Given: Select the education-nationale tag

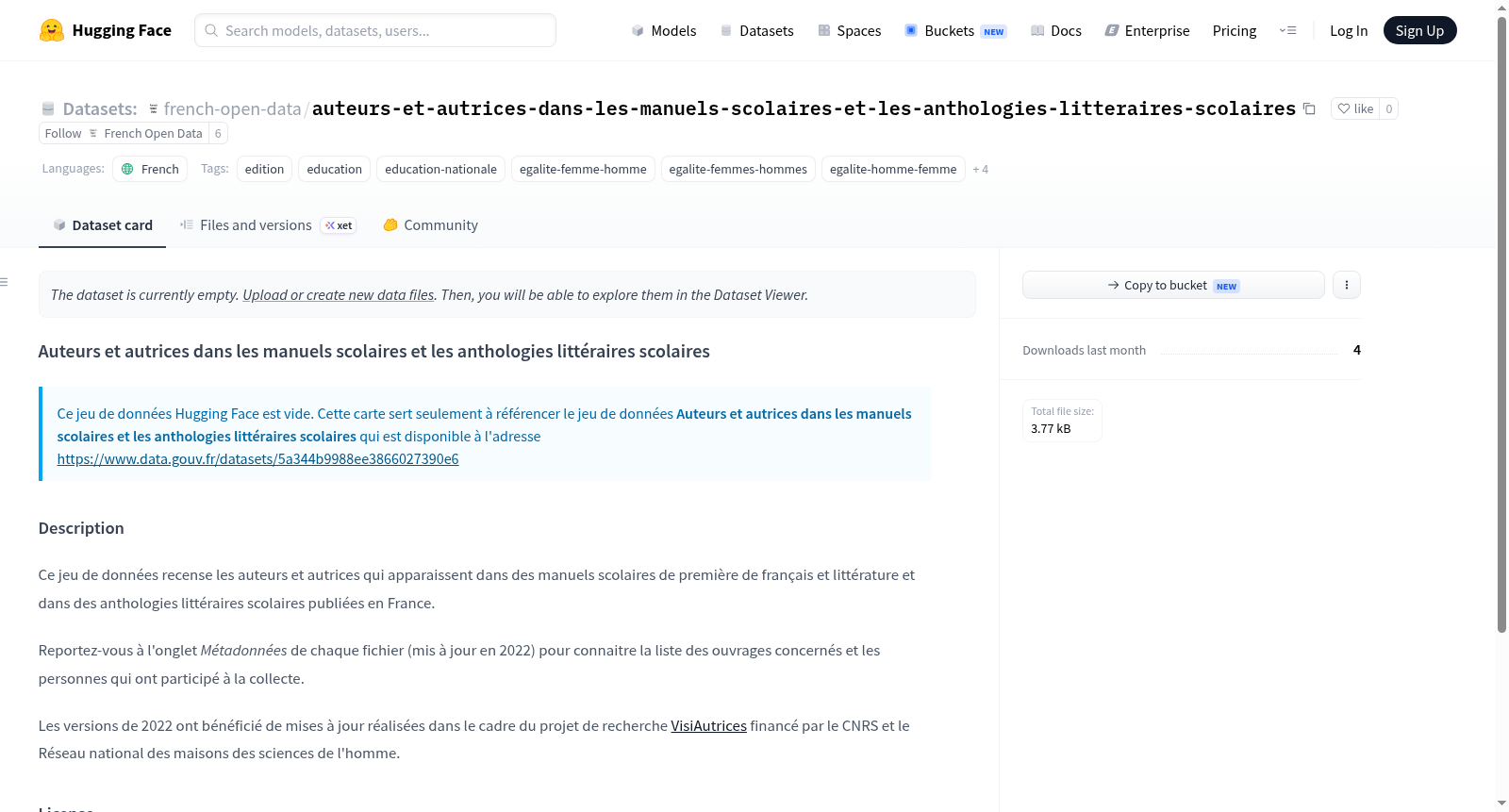Looking at the screenshot, I should click(440, 169).
